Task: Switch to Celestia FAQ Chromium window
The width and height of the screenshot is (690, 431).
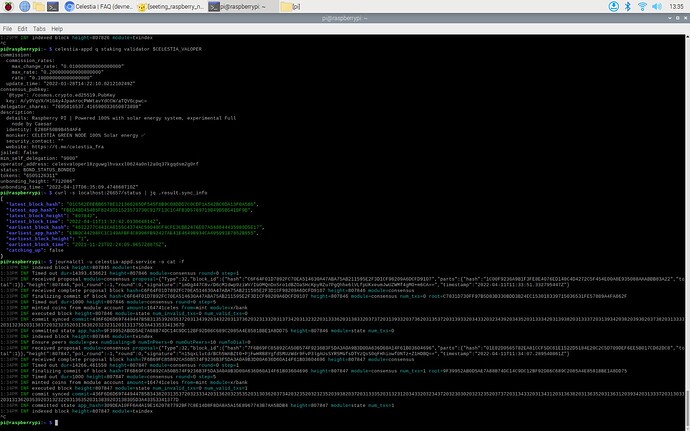Action: [x=98, y=7]
